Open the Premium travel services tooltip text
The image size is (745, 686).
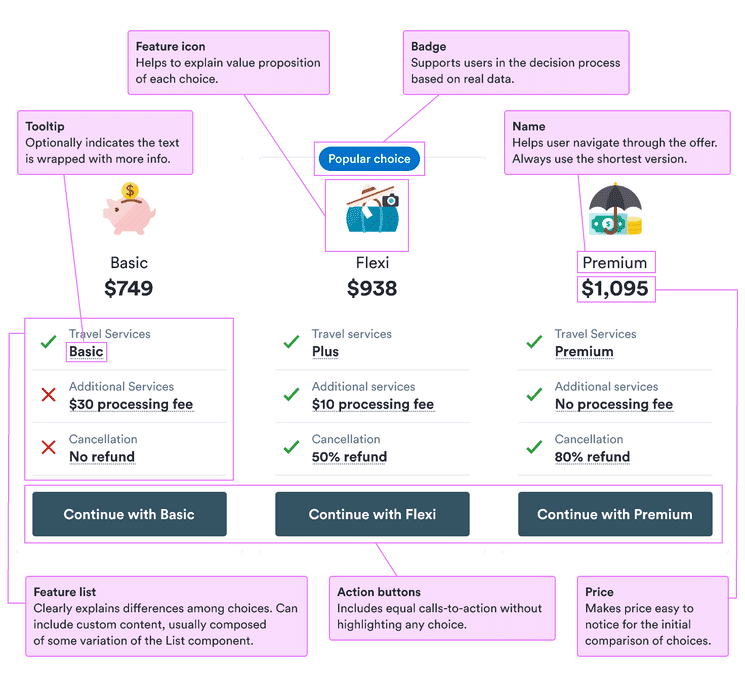point(584,352)
